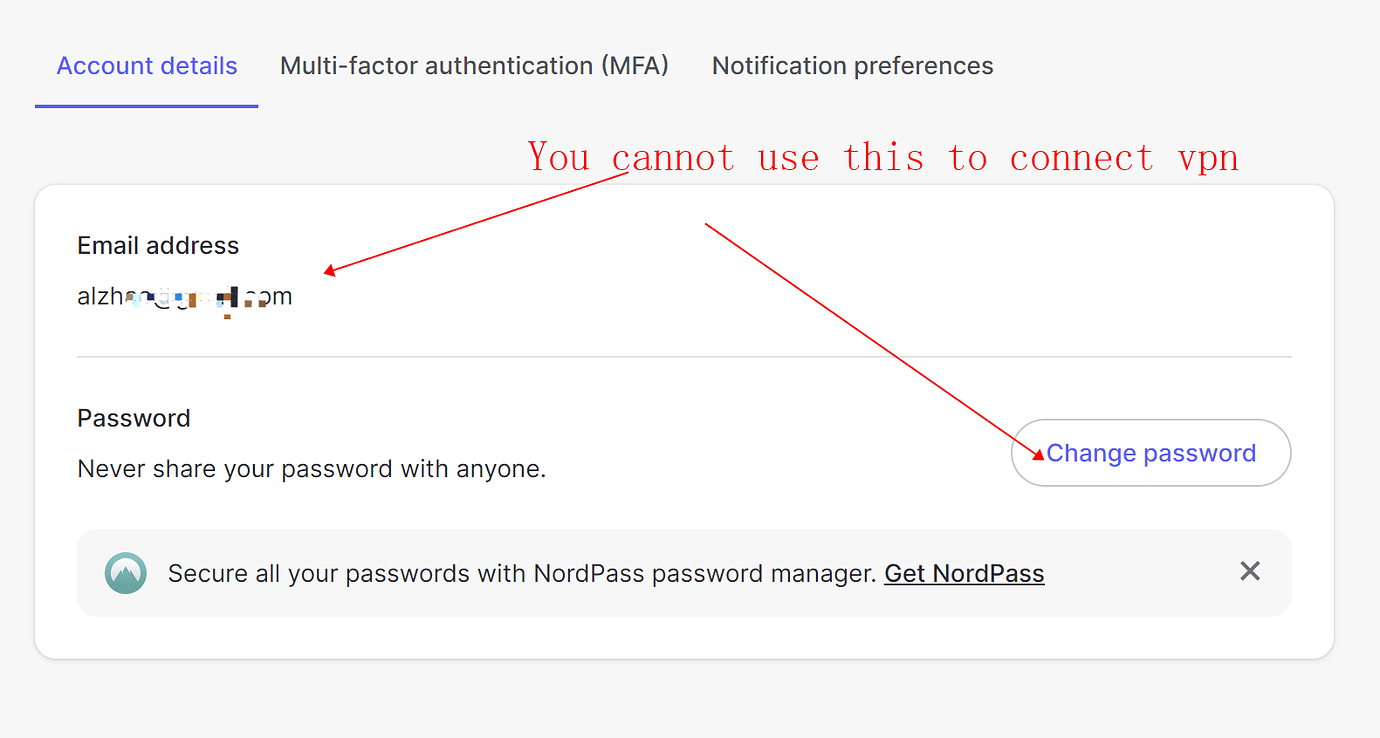Click the Change password button

click(x=1151, y=453)
